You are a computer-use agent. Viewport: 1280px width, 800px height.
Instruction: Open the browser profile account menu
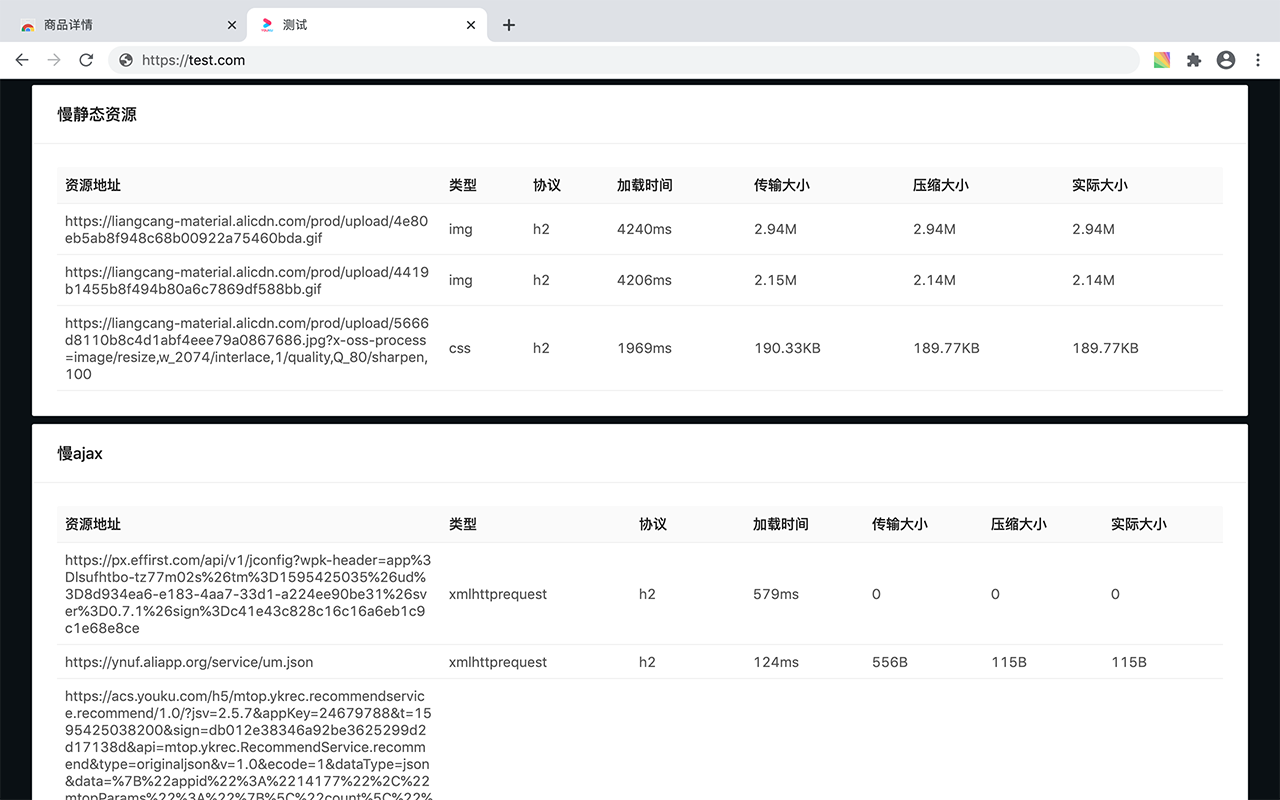1226,60
